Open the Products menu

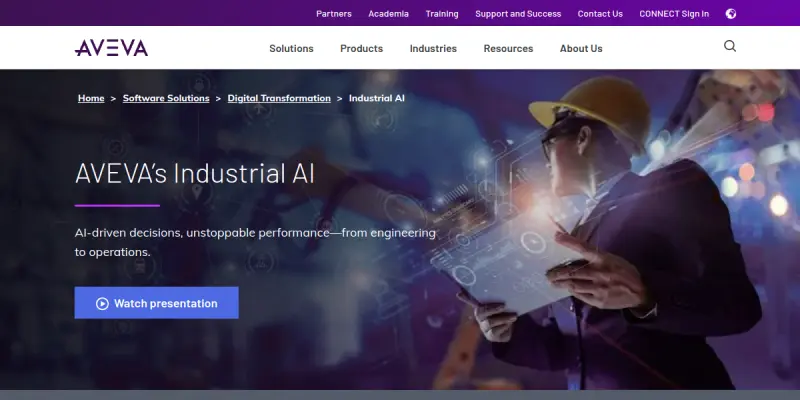361,48
